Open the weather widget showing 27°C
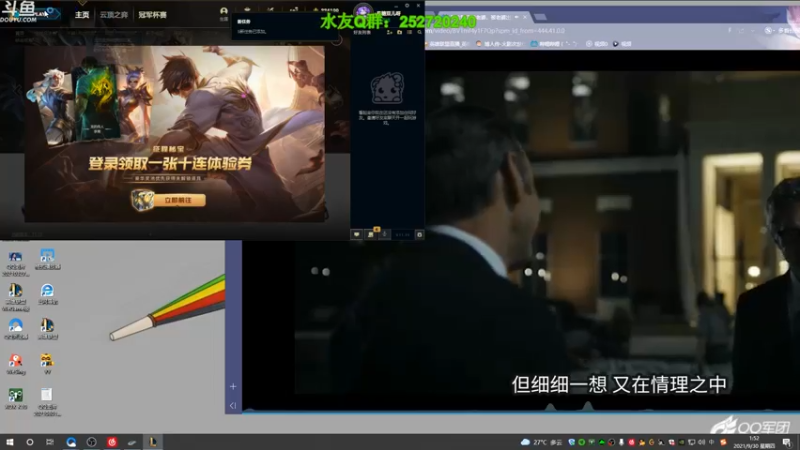 click(541, 442)
